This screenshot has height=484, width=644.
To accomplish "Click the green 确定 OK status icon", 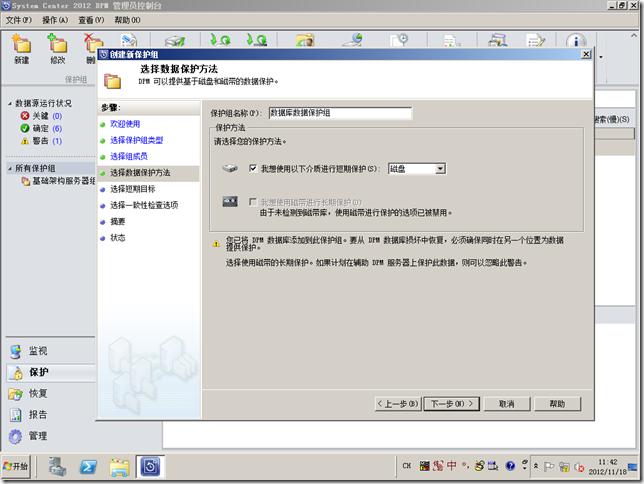I will 25,129.
